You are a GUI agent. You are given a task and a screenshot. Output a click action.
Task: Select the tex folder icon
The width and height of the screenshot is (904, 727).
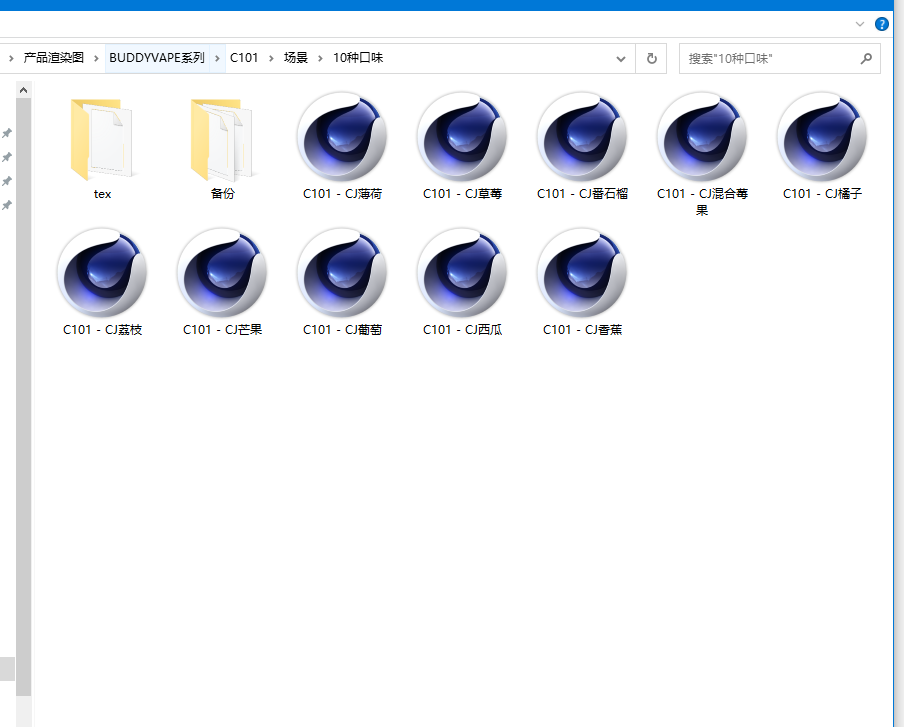point(102,140)
